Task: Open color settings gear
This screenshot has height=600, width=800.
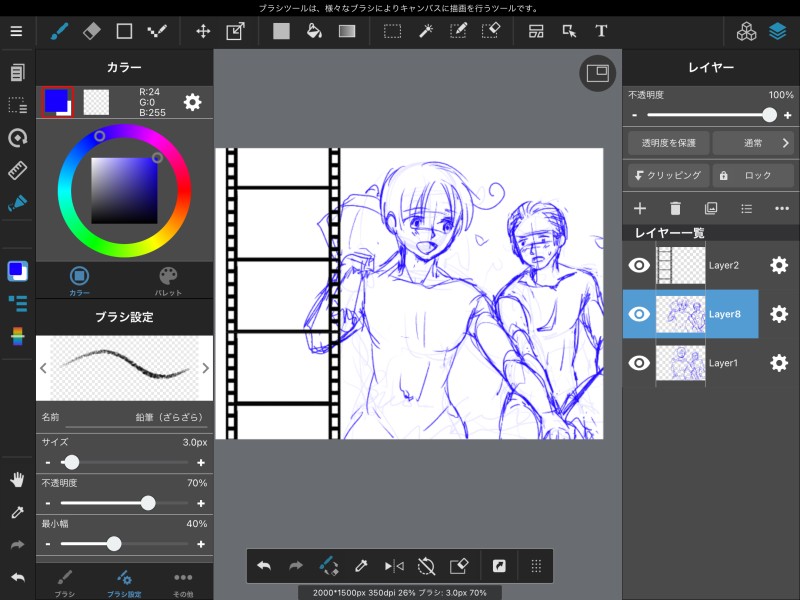Action: pyautogui.click(x=192, y=102)
